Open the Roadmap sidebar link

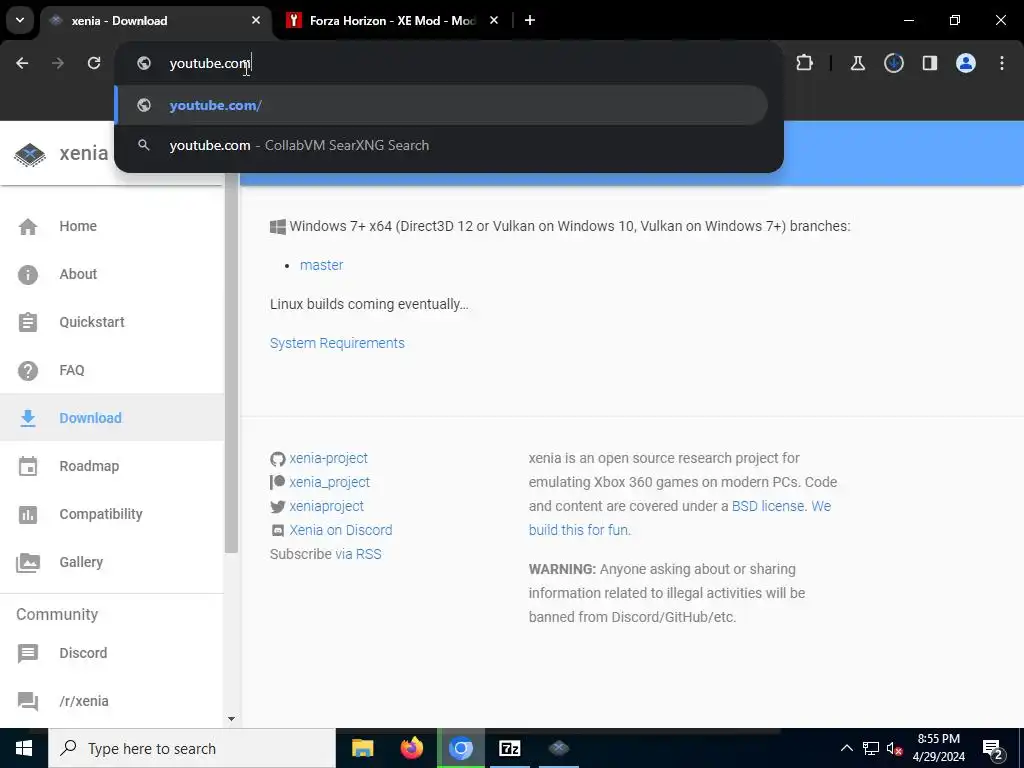89,466
